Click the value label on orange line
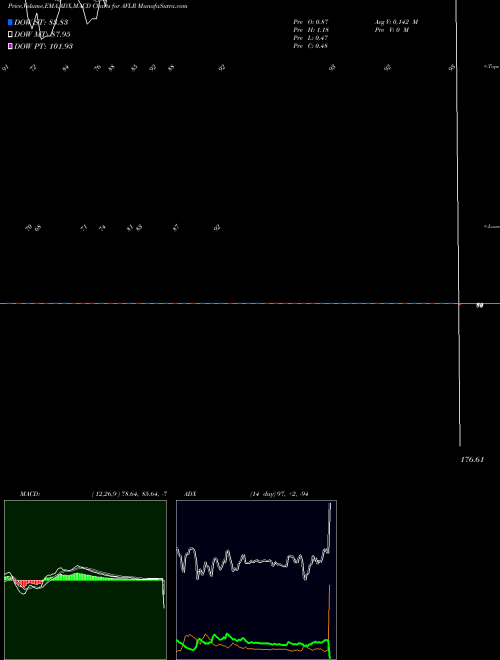 pos(479,306)
